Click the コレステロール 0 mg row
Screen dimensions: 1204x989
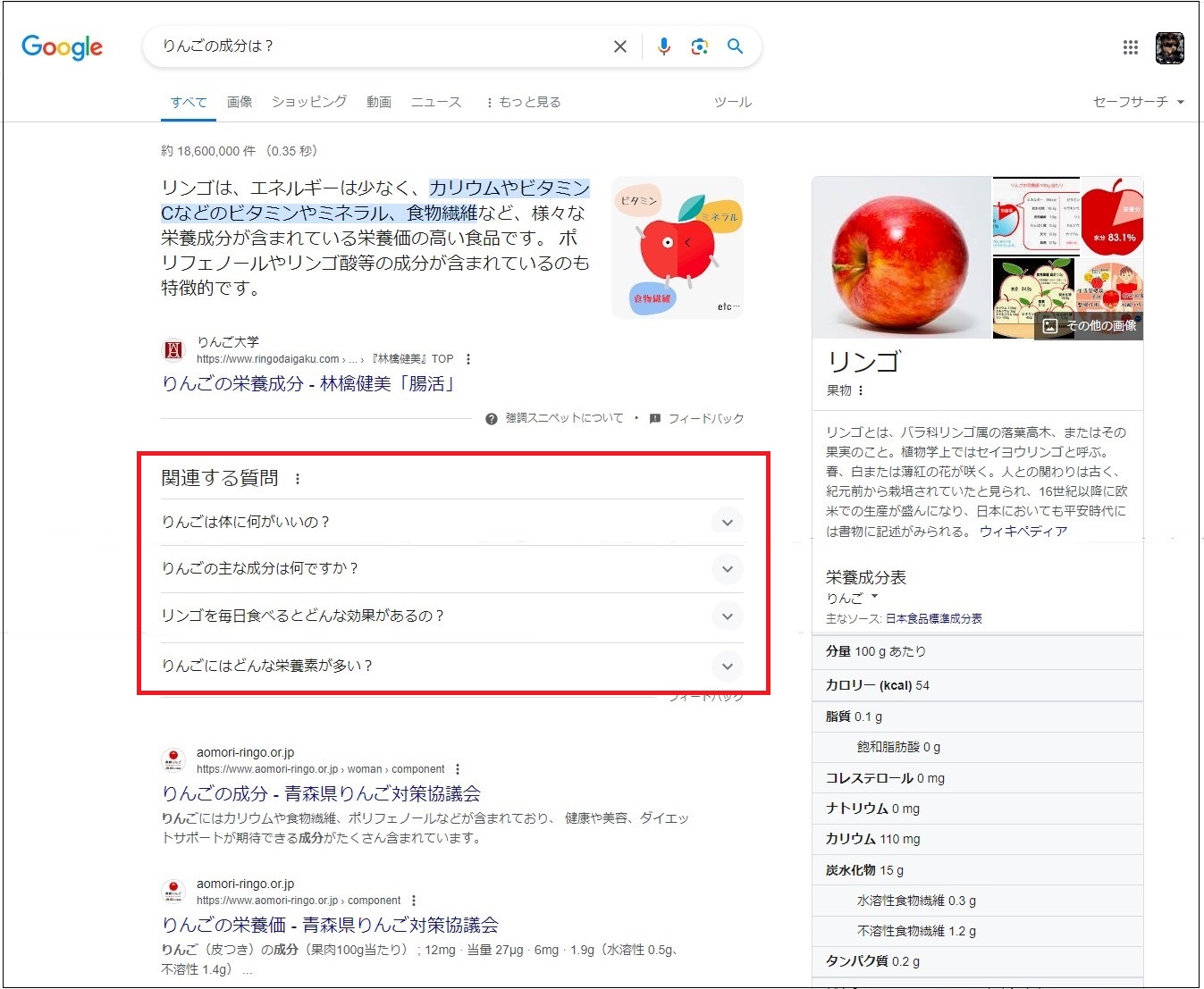[978, 778]
